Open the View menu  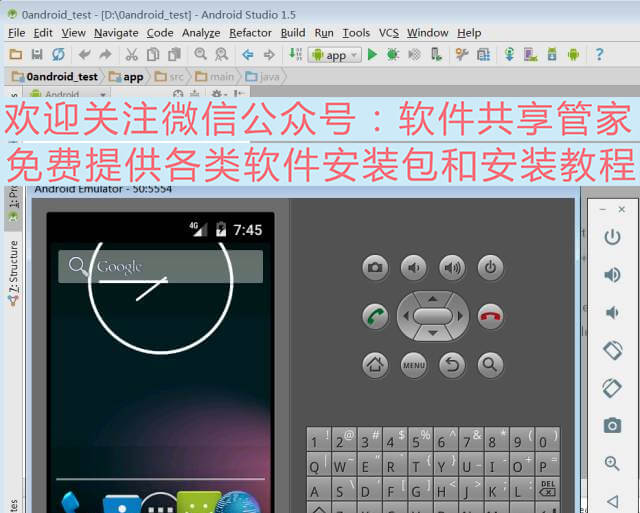[x=73, y=33]
